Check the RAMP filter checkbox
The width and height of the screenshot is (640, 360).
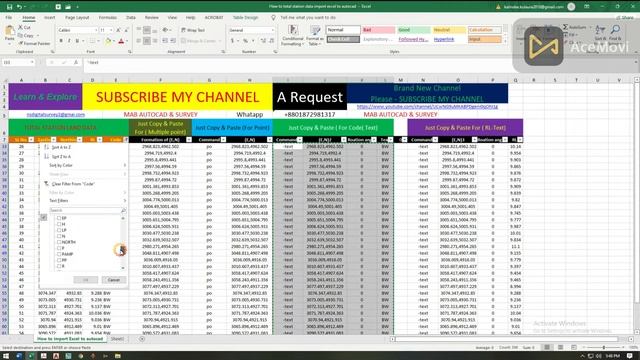coord(59,254)
